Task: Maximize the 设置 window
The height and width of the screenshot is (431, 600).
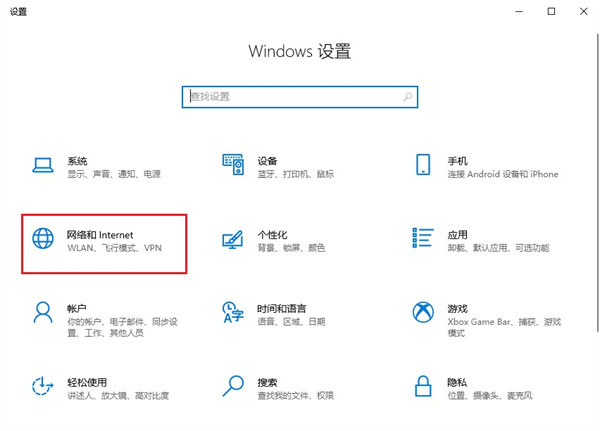Action: point(551,11)
